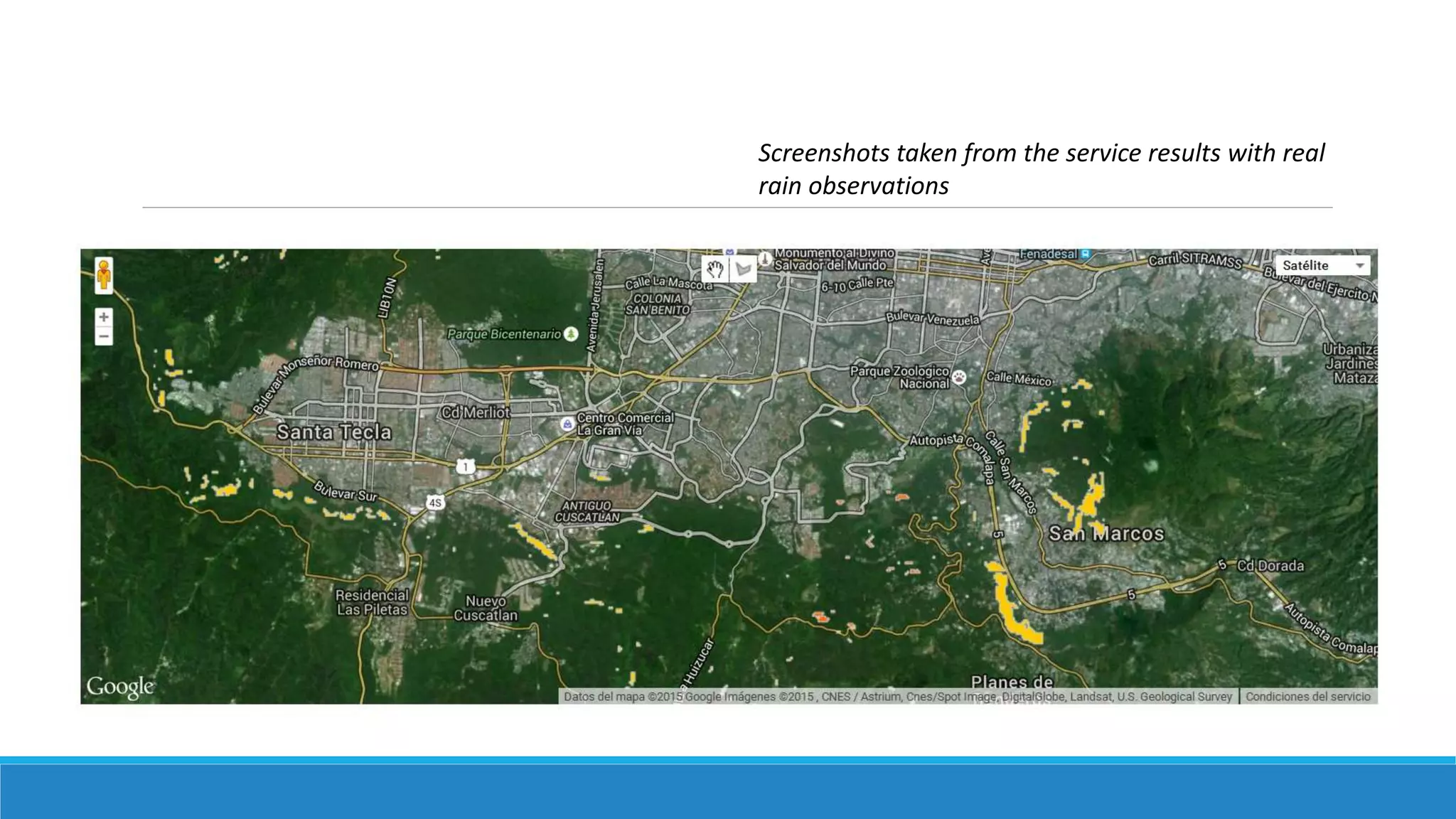Click the Bulevar Venezuela street label
1456x819 pixels.
[933, 318]
